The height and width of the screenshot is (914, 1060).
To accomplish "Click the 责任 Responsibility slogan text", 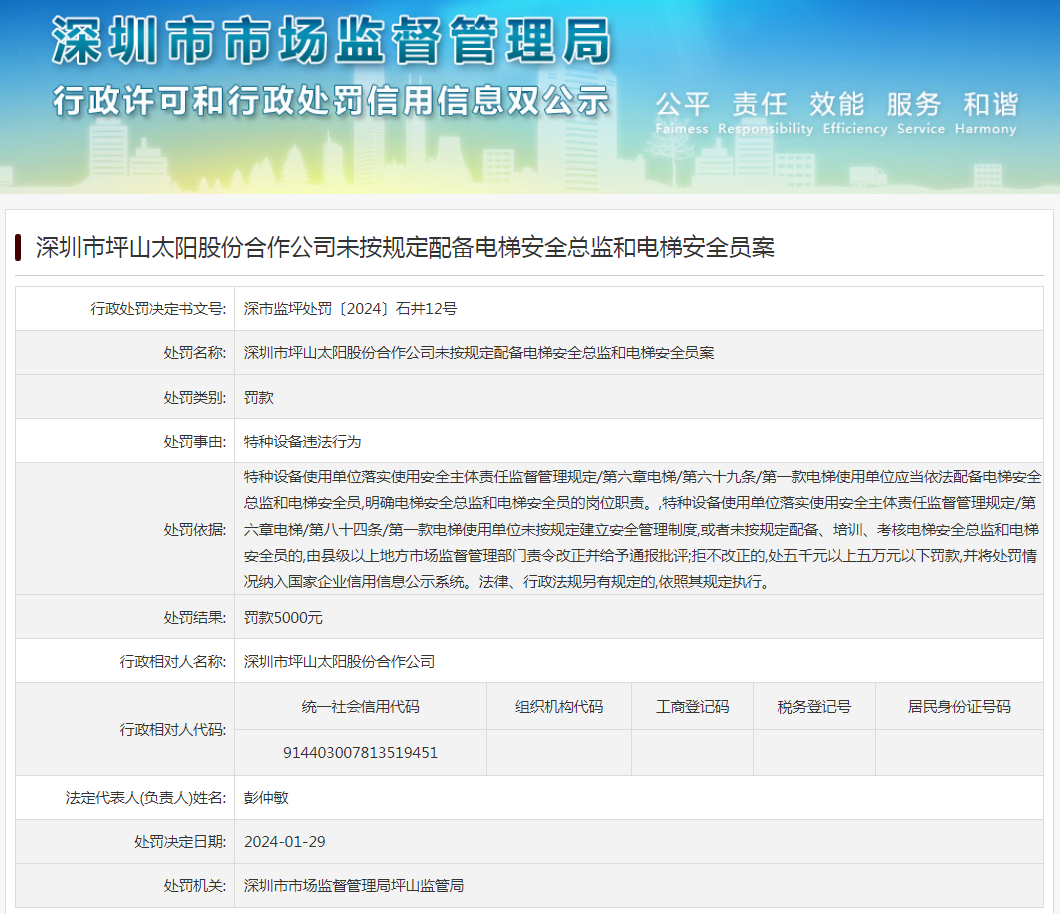I will (765, 113).
